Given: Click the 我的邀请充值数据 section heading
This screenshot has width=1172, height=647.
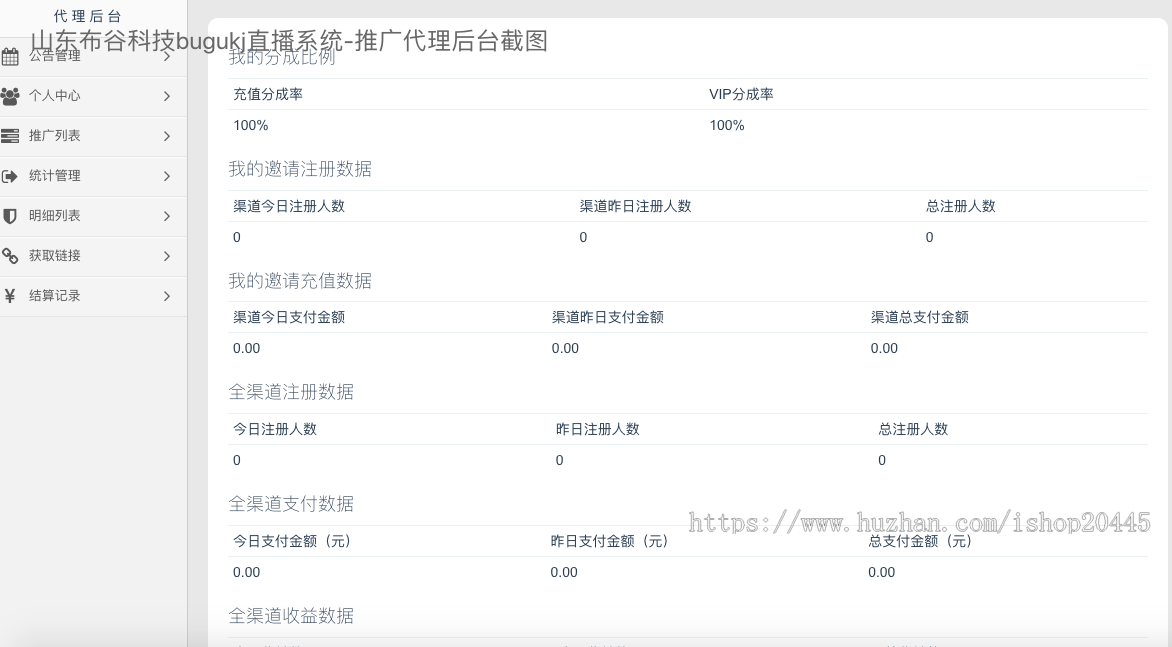Looking at the screenshot, I should (300, 281).
